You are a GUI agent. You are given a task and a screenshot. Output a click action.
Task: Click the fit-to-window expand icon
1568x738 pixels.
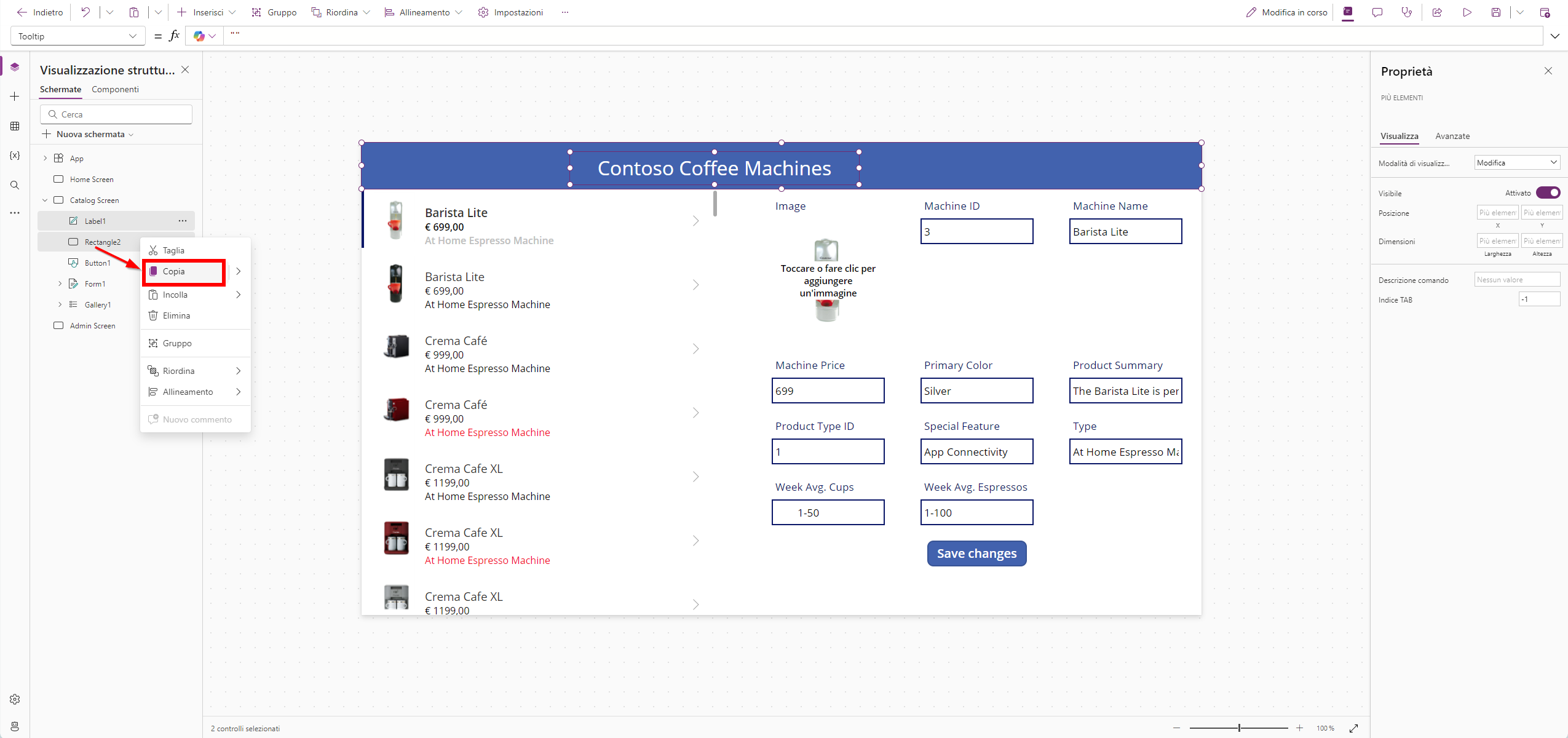pos(1353,728)
